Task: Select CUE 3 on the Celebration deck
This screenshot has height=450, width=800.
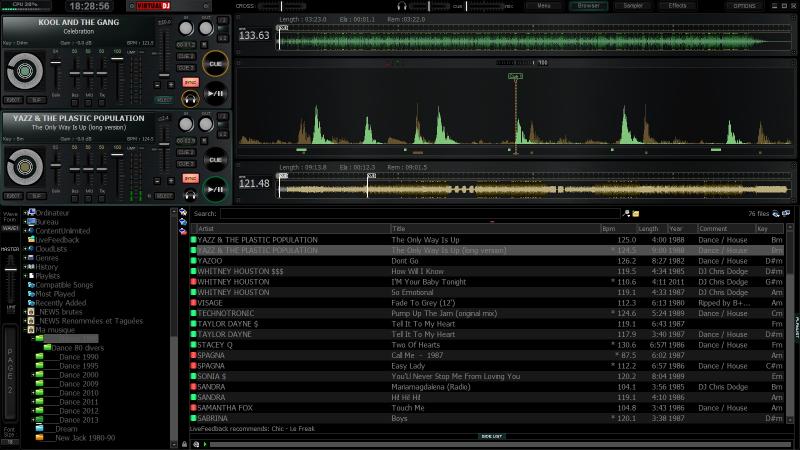Action: pos(186,68)
